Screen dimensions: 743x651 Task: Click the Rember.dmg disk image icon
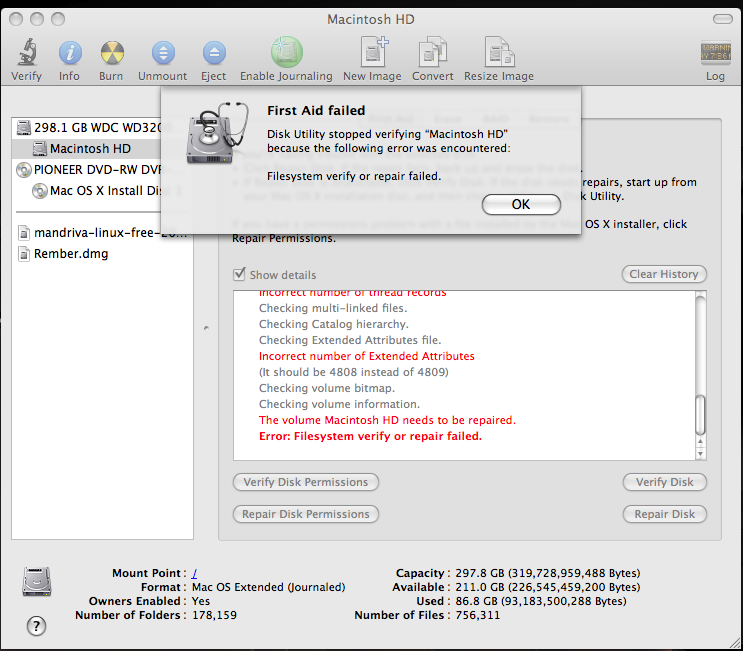pyautogui.click(x=24, y=254)
